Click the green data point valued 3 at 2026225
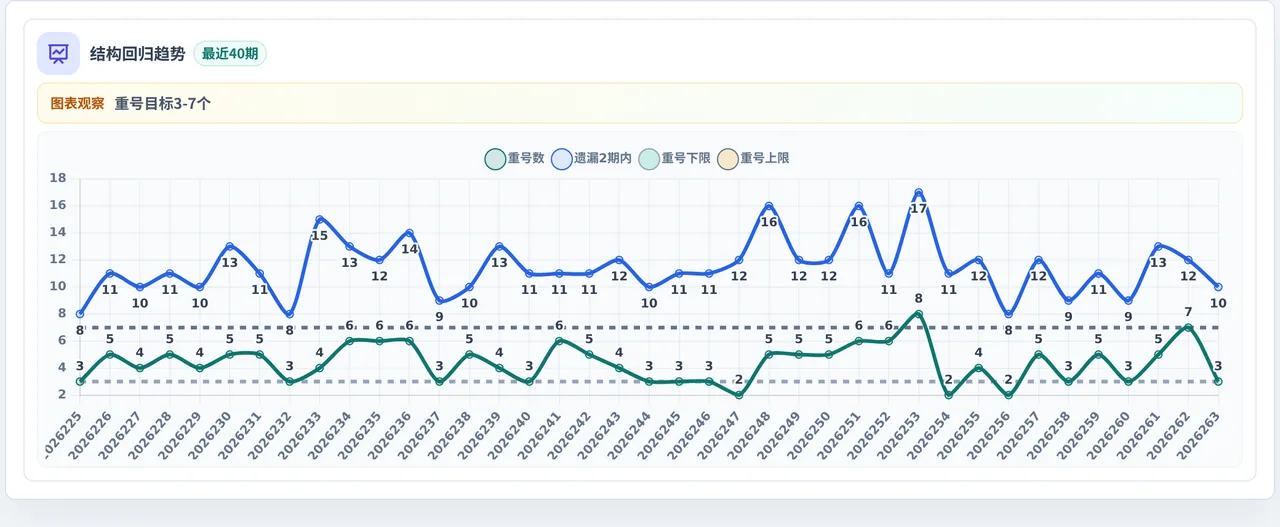This screenshot has height=527, width=1280. [x=80, y=382]
